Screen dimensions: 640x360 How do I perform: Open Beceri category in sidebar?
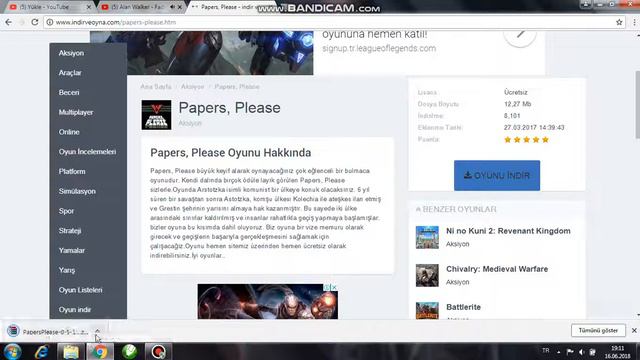tap(69, 92)
